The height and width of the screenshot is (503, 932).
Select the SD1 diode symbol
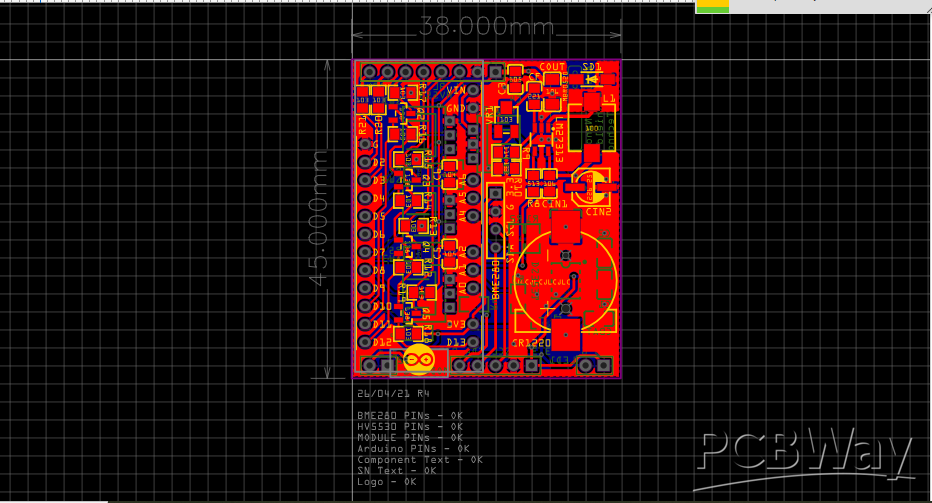[592, 78]
